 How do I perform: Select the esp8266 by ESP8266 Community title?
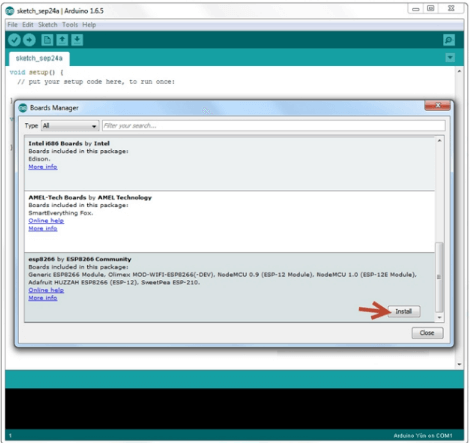pos(80,259)
